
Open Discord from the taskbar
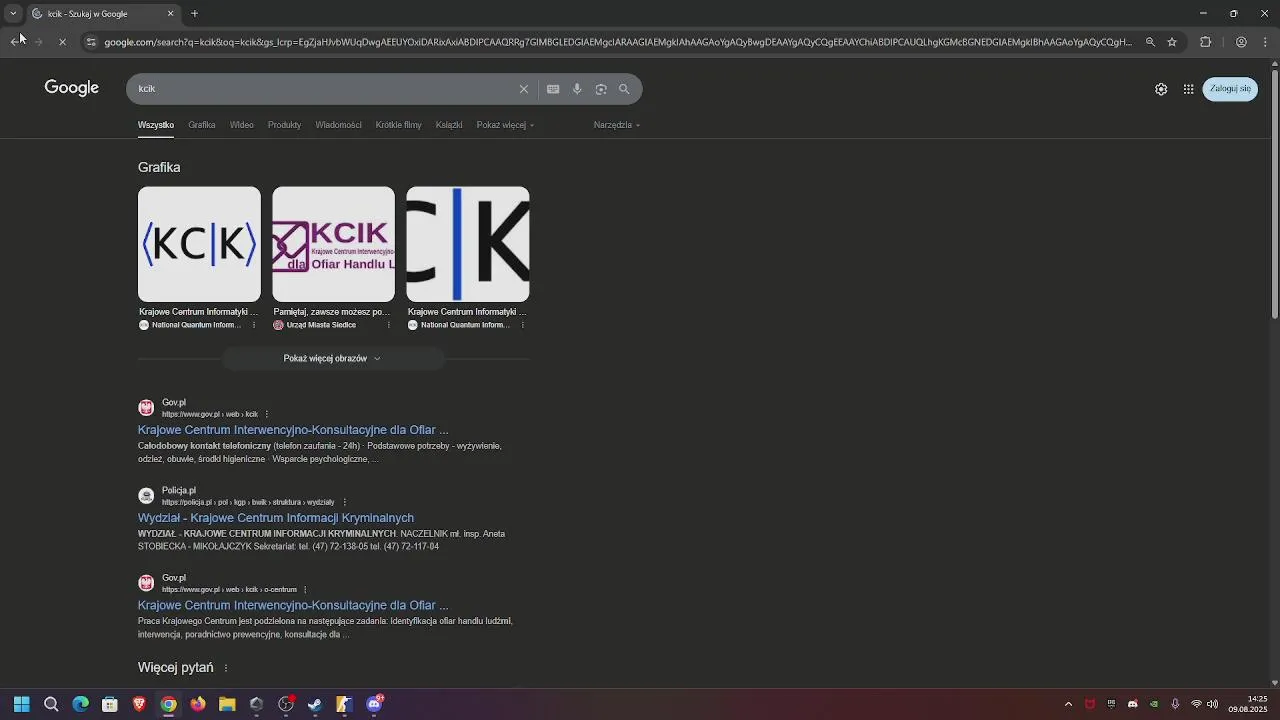pos(374,704)
